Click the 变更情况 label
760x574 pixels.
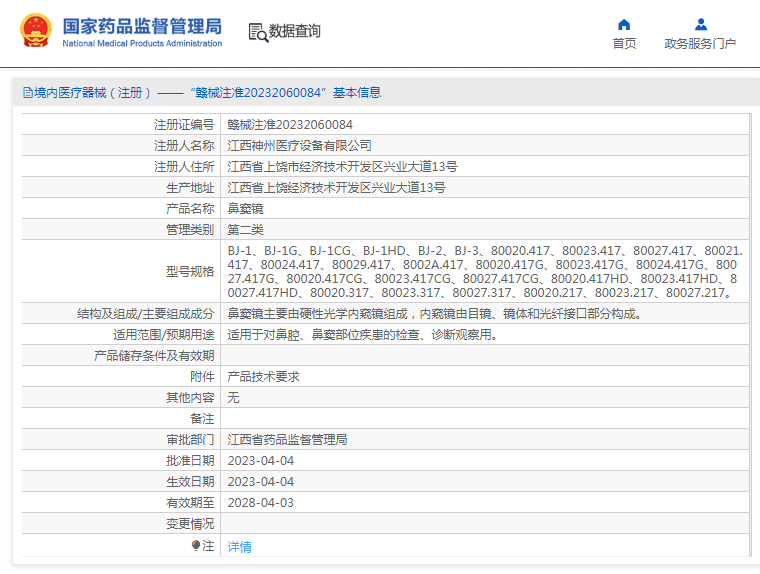pos(190,524)
